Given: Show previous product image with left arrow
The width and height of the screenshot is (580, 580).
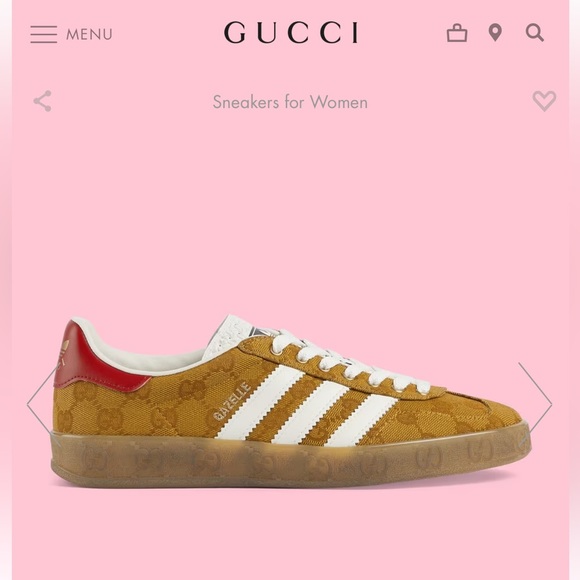Looking at the screenshot, I should click(x=41, y=404).
